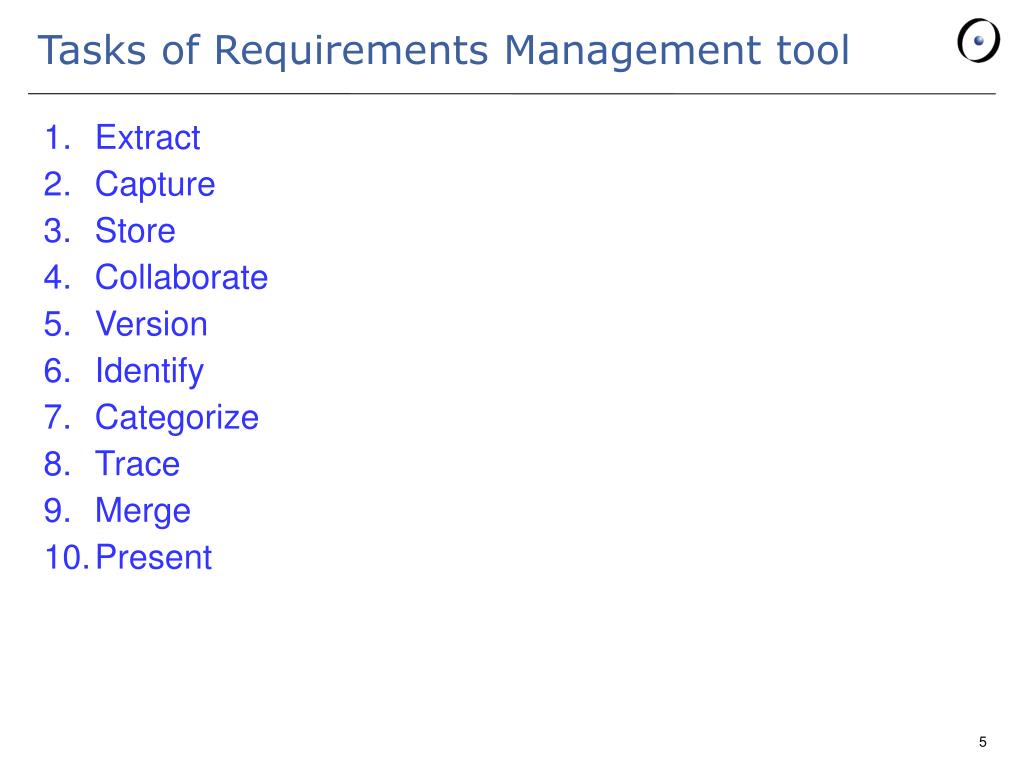Screen dimensions: 1024x768
Task: Click the list number '4.' beside Collaborate
Action: tap(57, 277)
